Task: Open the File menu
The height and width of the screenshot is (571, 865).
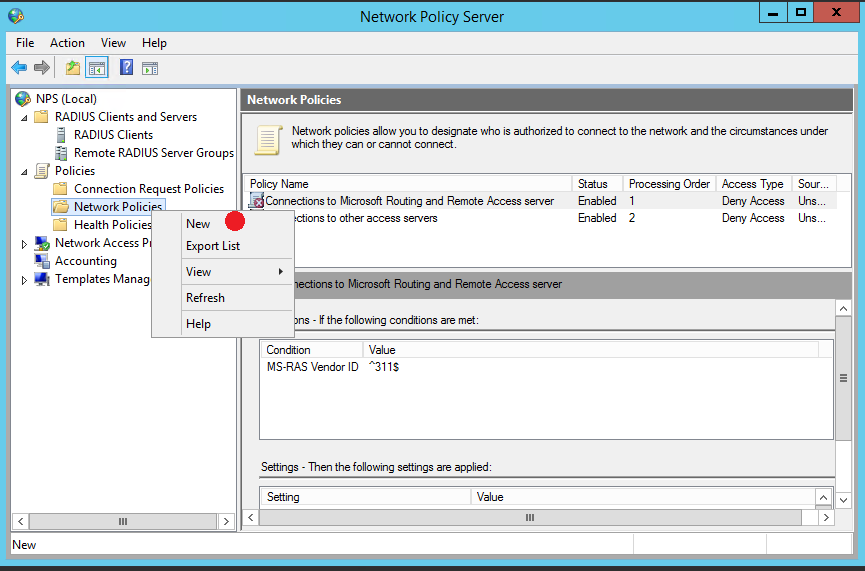Action: [25, 42]
